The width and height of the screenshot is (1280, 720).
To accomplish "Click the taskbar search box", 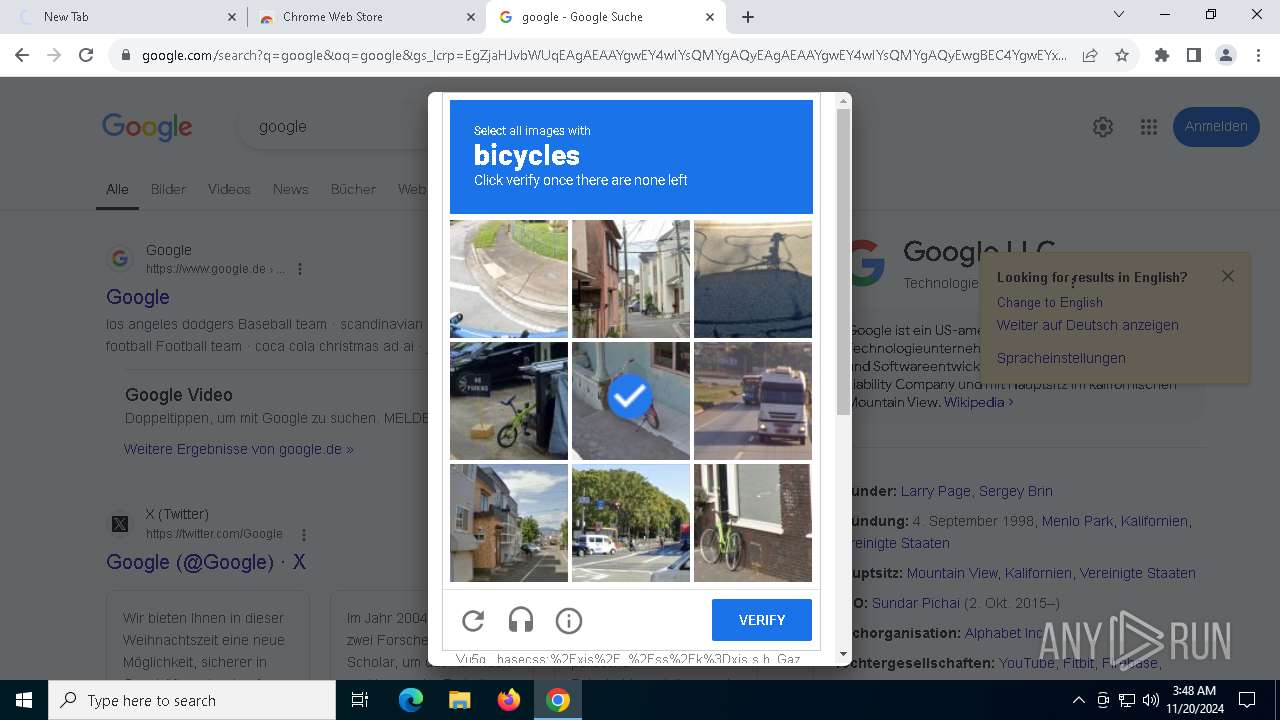I will [192, 700].
